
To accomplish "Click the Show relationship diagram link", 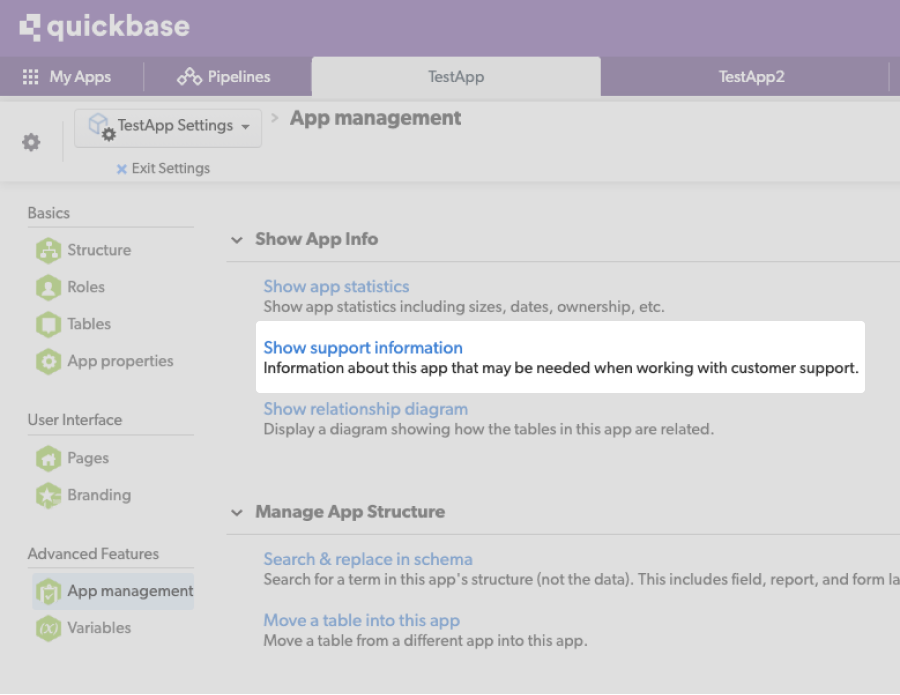I will pyautogui.click(x=364, y=408).
